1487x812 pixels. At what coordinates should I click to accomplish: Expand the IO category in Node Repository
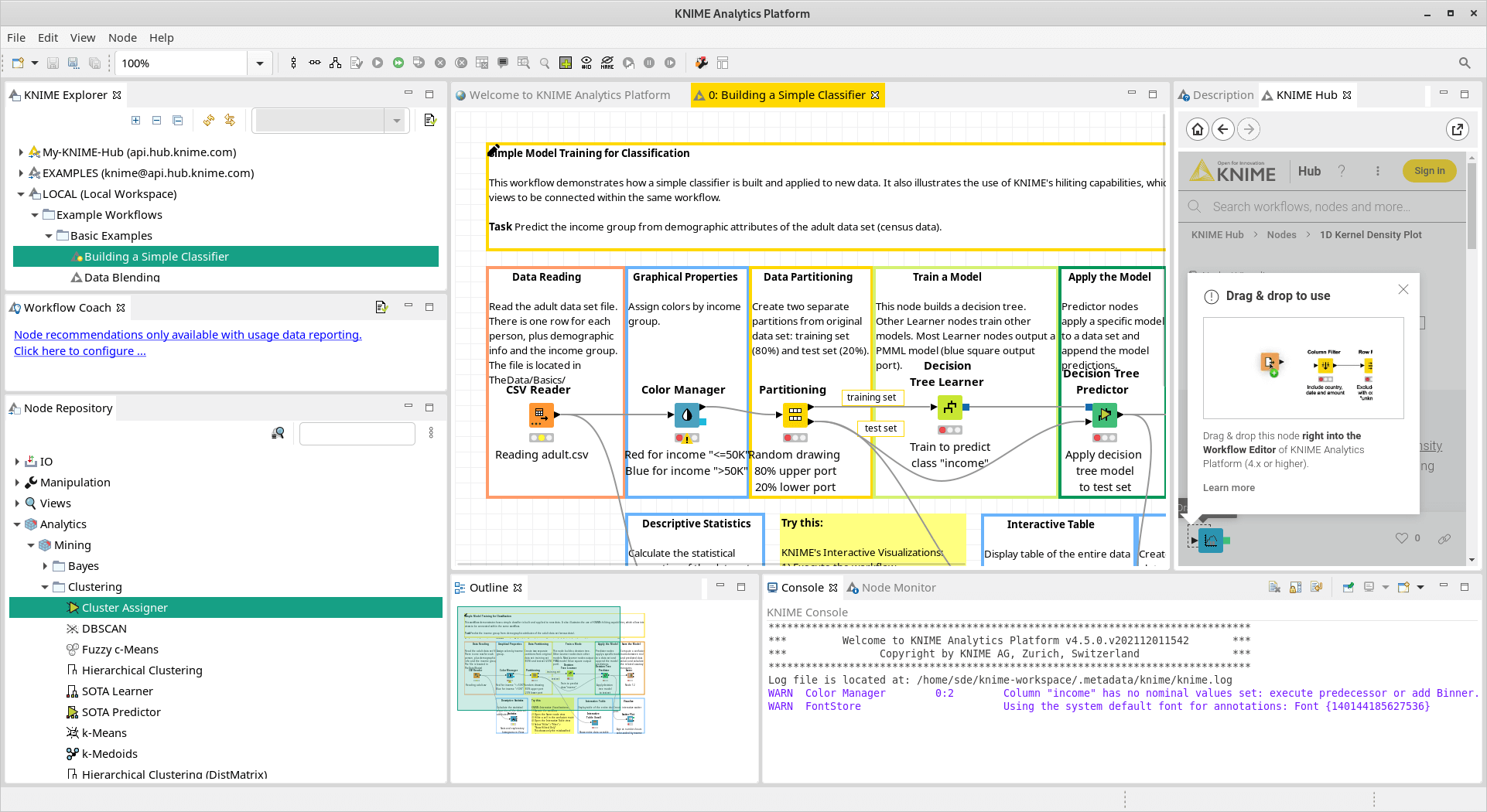(x=17, y=462)
